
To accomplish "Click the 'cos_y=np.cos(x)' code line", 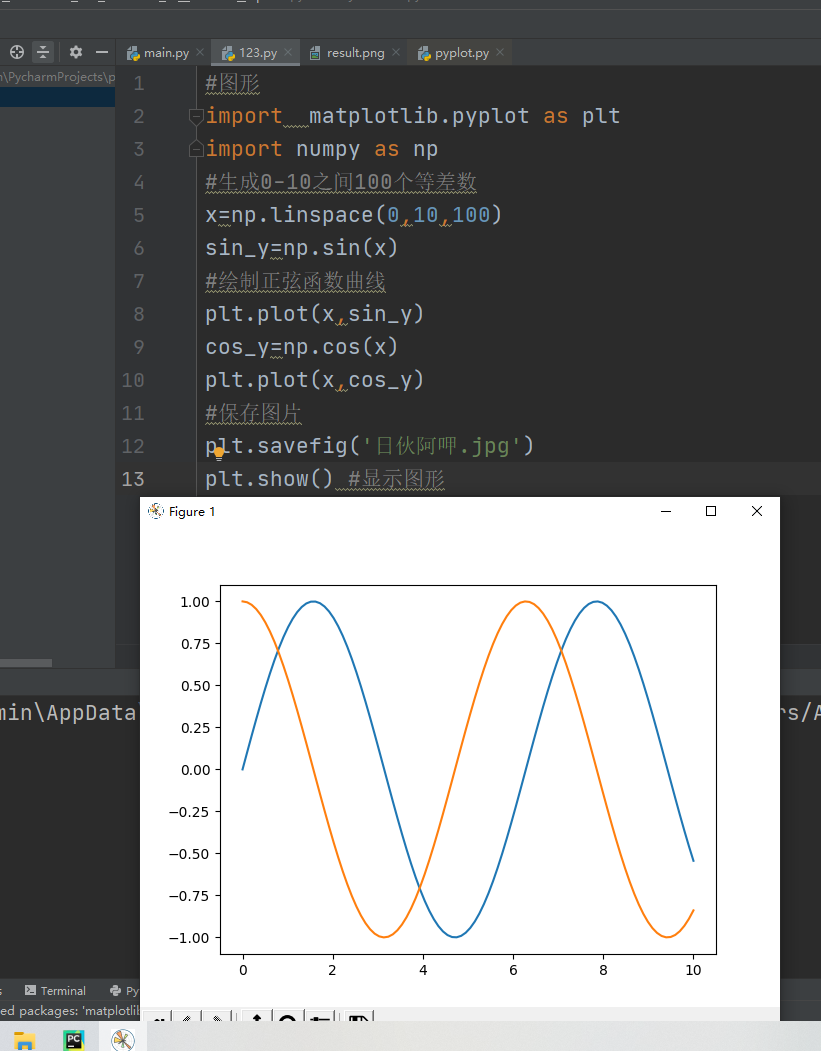I will point(302,347).
